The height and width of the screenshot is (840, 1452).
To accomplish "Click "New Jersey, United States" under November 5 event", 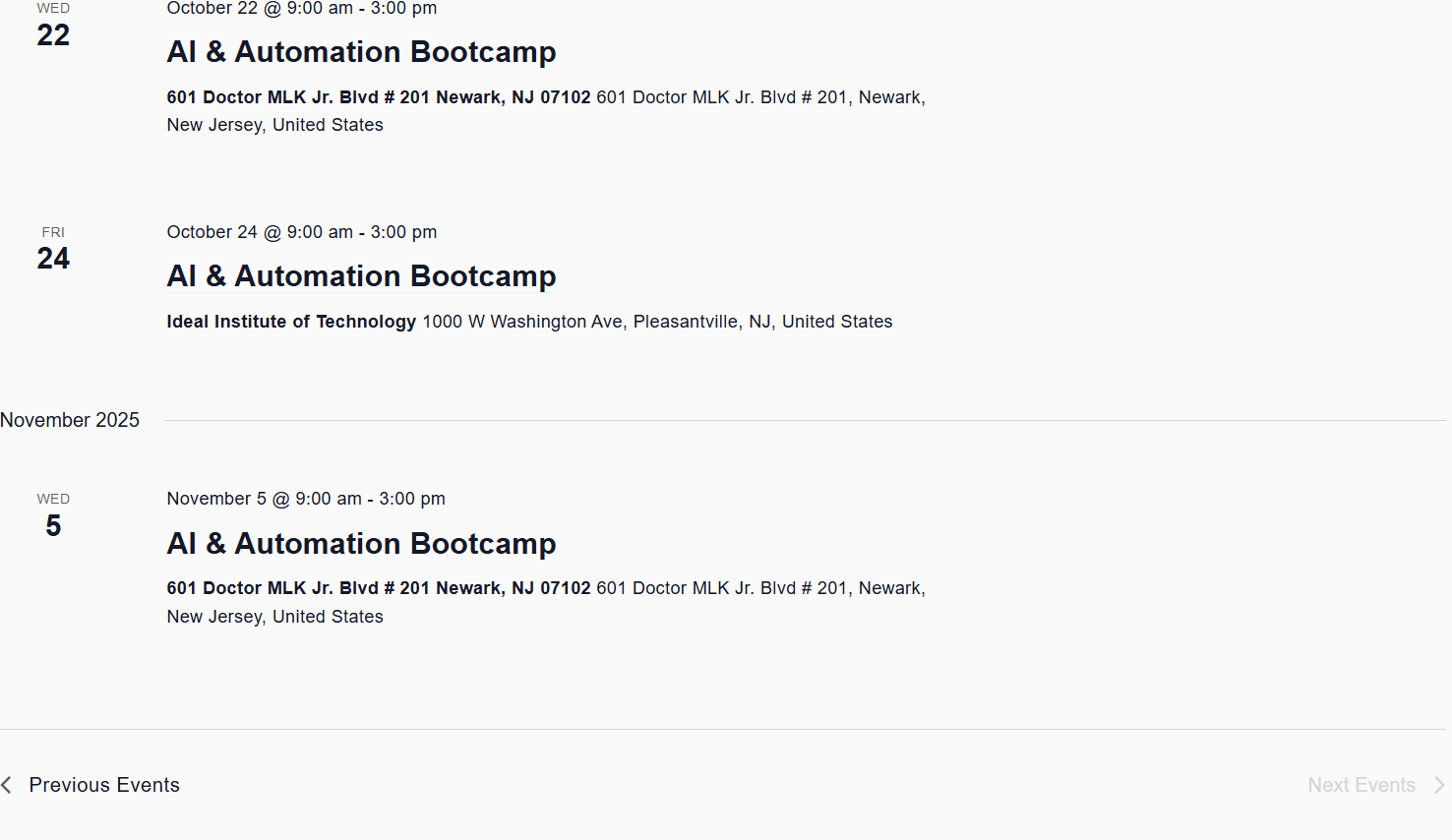I will tap(274, 617).
